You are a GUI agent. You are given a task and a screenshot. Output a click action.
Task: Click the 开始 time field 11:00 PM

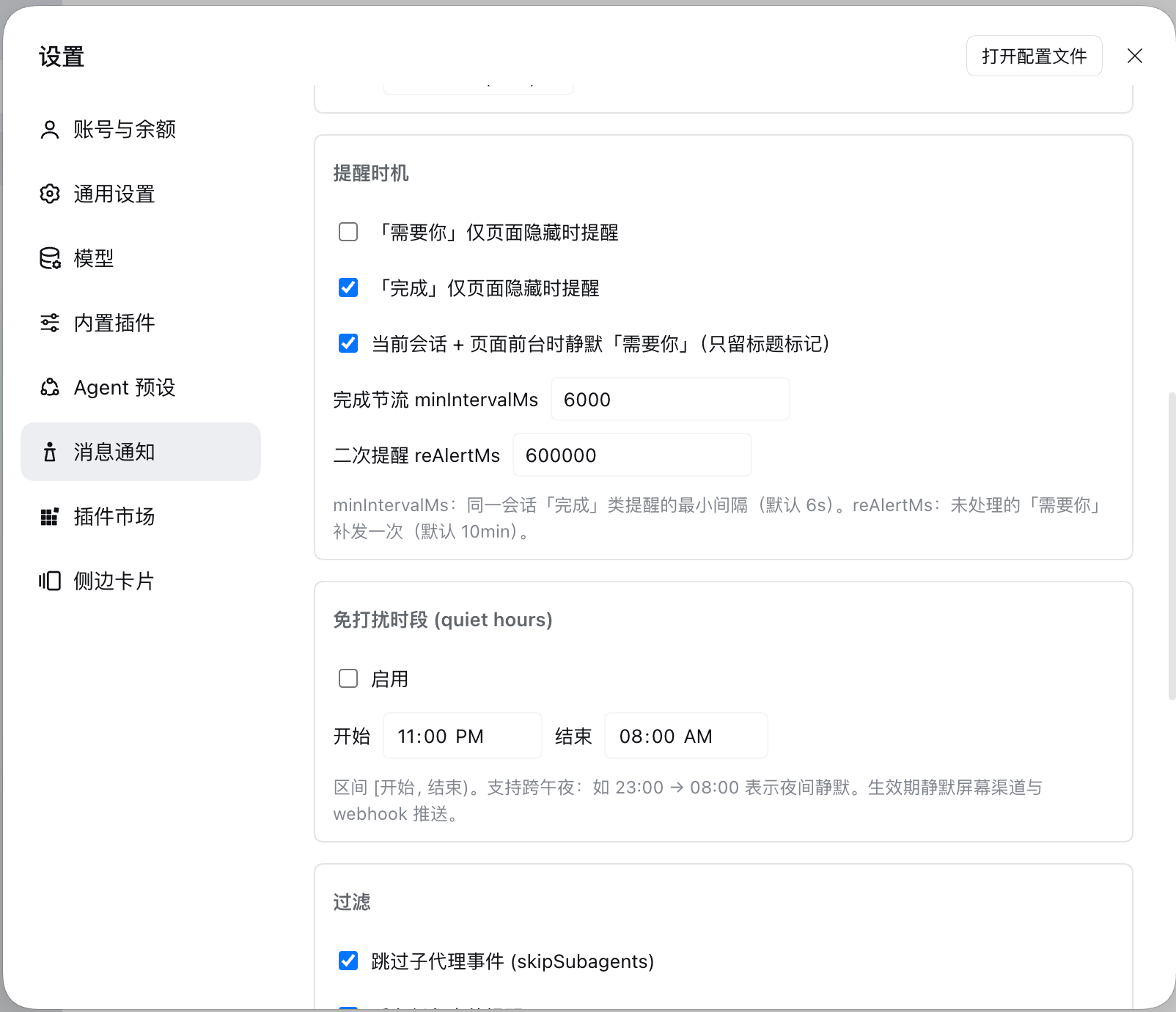pyautogui.click(x=463, y=736)
